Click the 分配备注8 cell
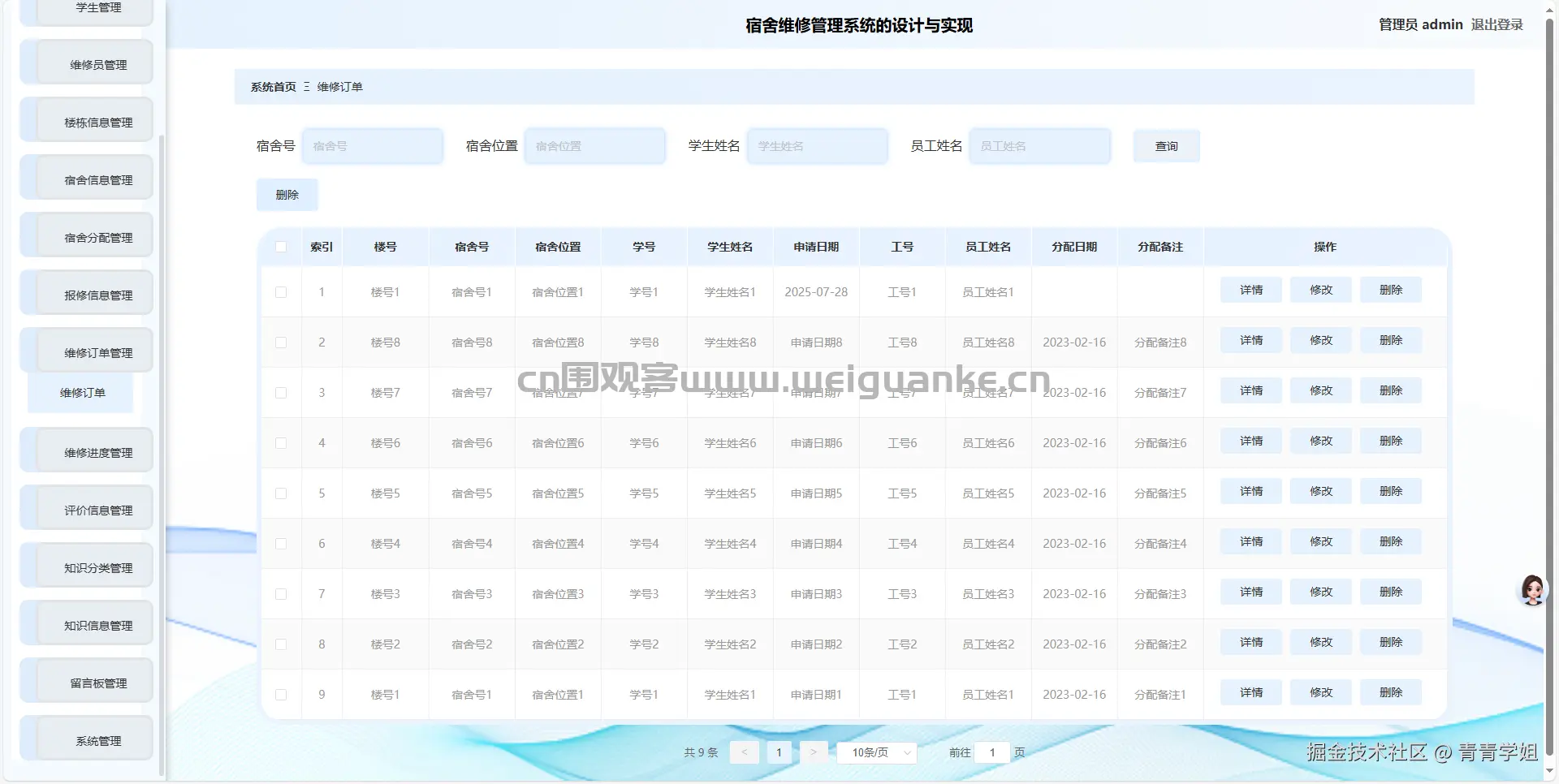 click(x=1160, y=342)
